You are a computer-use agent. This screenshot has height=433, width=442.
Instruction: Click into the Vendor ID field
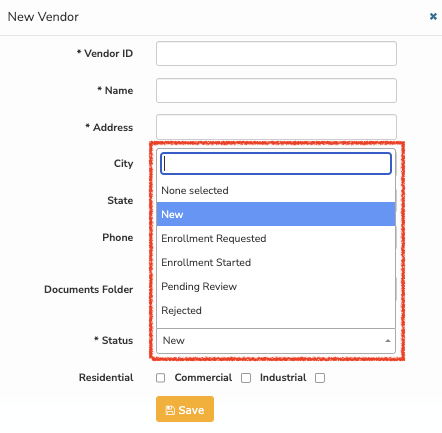point(276,53)
